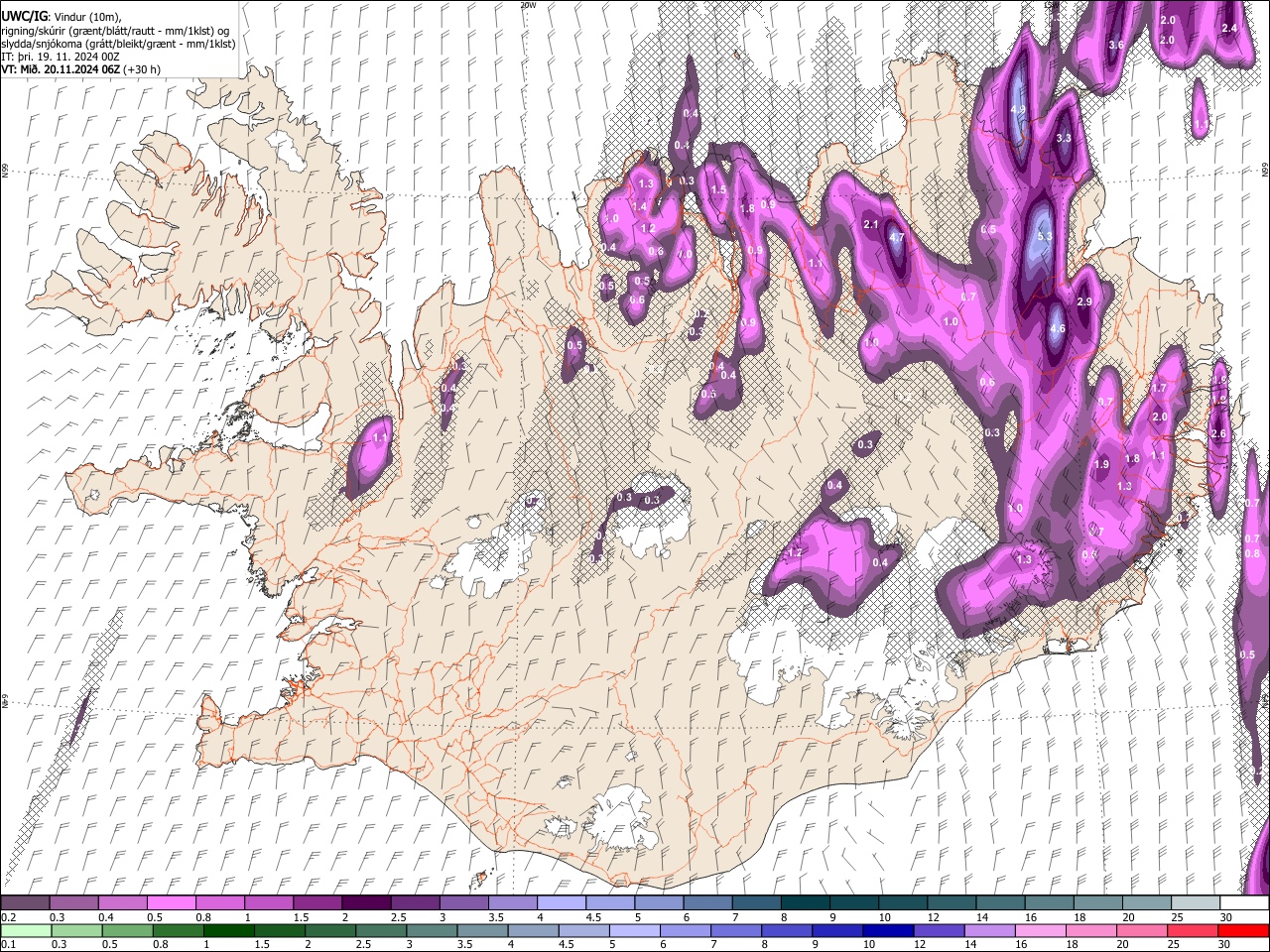Click top-row pink legend swatch between 0.5 and 0.8
The width and height of the screenshot is (1270, 952).
point(171,902)
